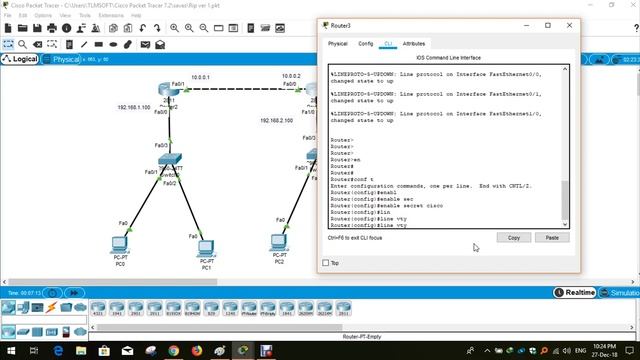
Task: Add a Simple PDU envelope
Action: pos(145,44)
